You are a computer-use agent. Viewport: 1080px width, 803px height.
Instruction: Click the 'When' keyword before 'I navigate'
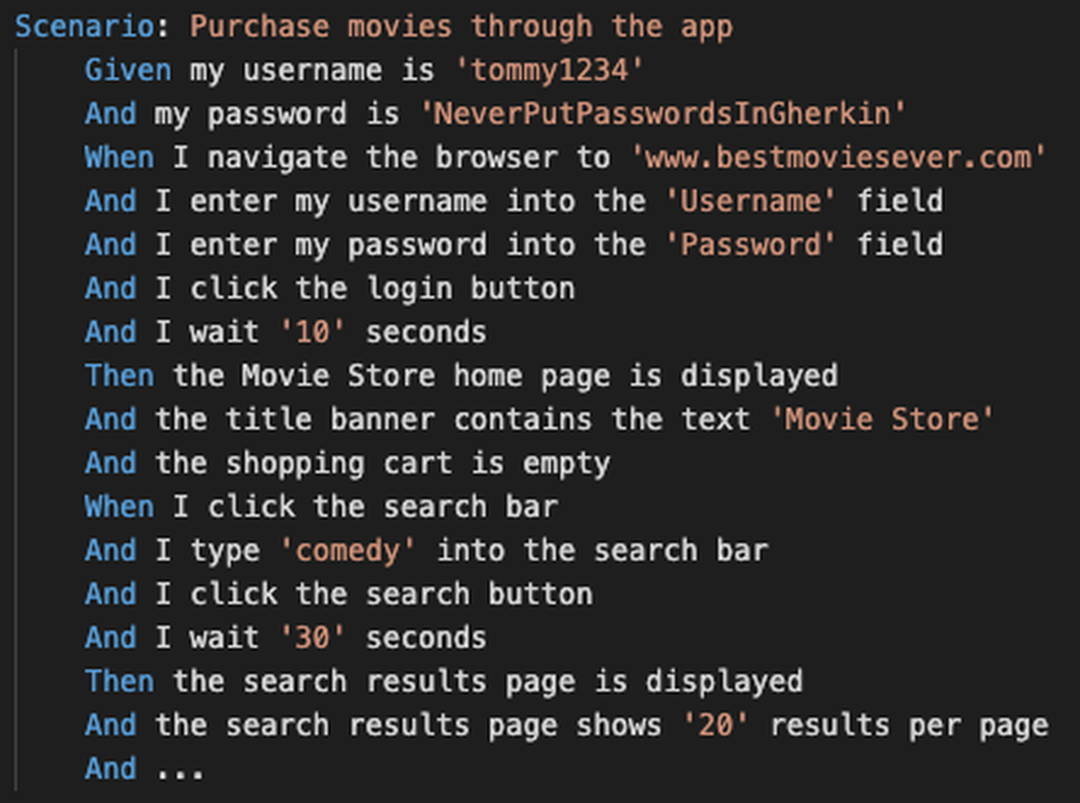(119, 157)
